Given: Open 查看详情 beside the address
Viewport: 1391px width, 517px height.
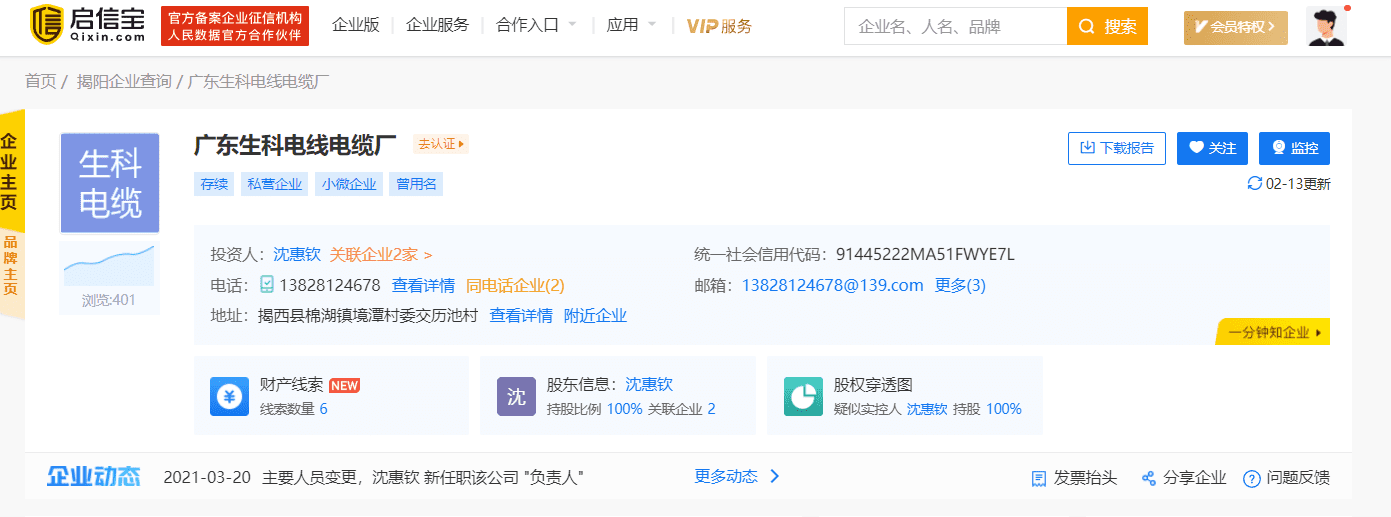Looking at the screenshot, I should (x=521, y=316).
